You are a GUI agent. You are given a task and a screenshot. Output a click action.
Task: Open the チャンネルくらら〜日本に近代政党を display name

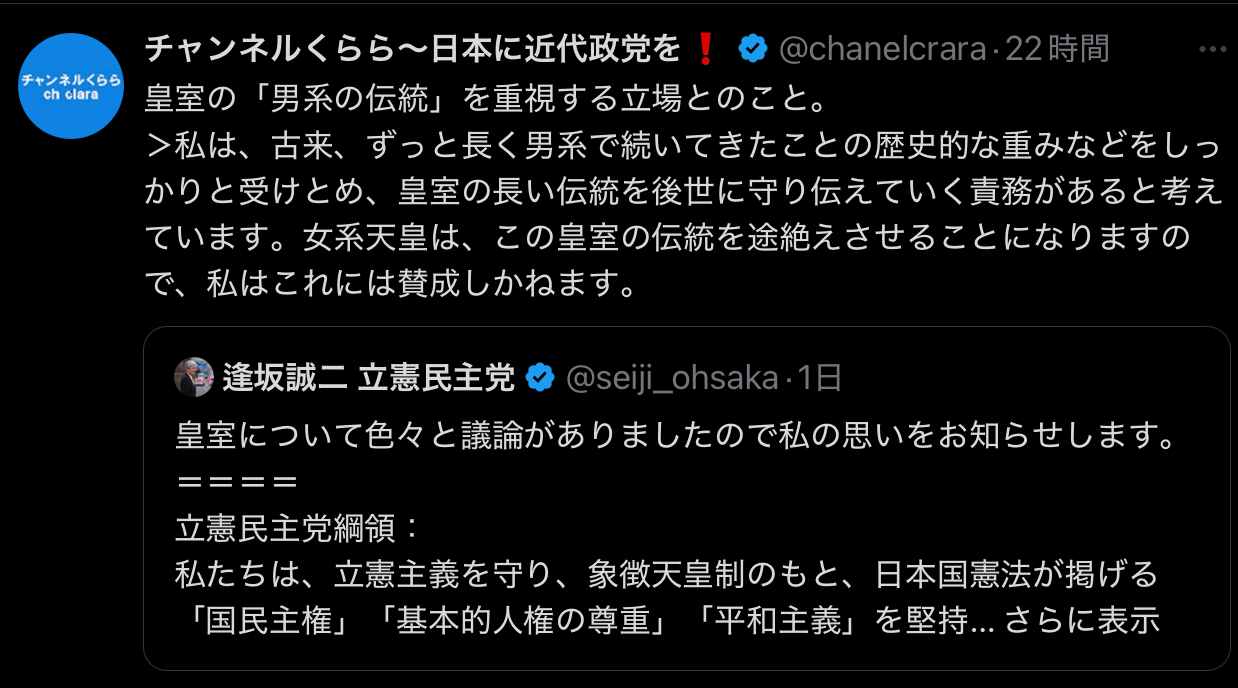[x=414, y=48]
